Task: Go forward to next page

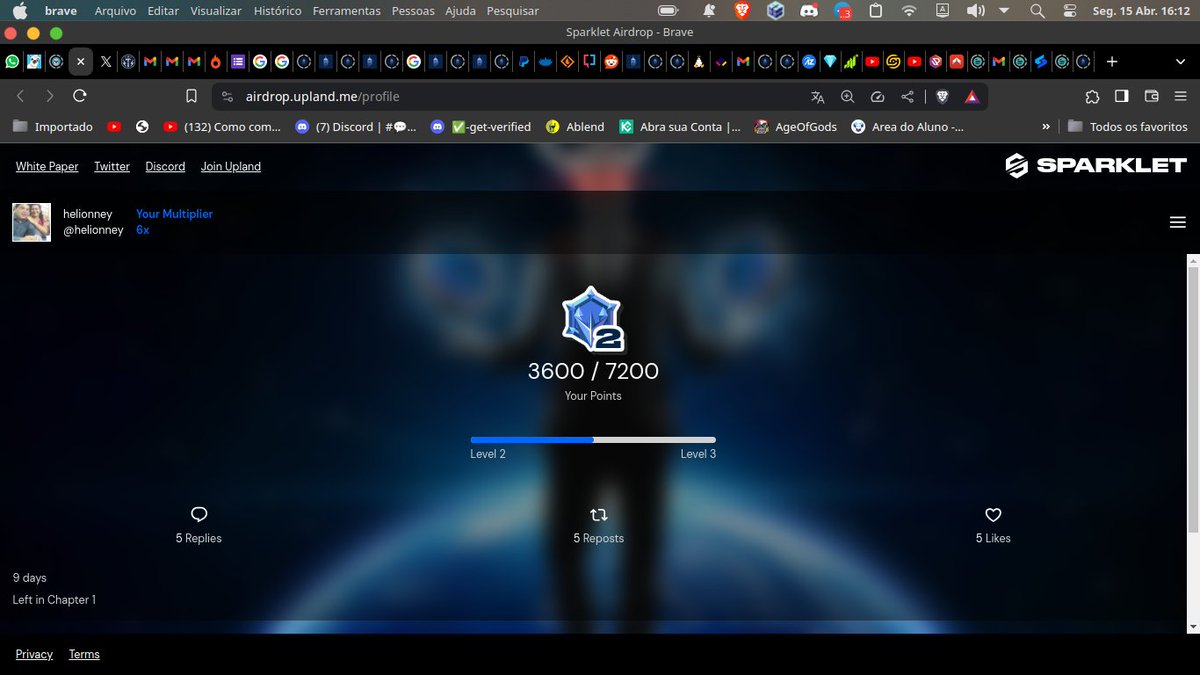Action: click(x=50, y=96)
